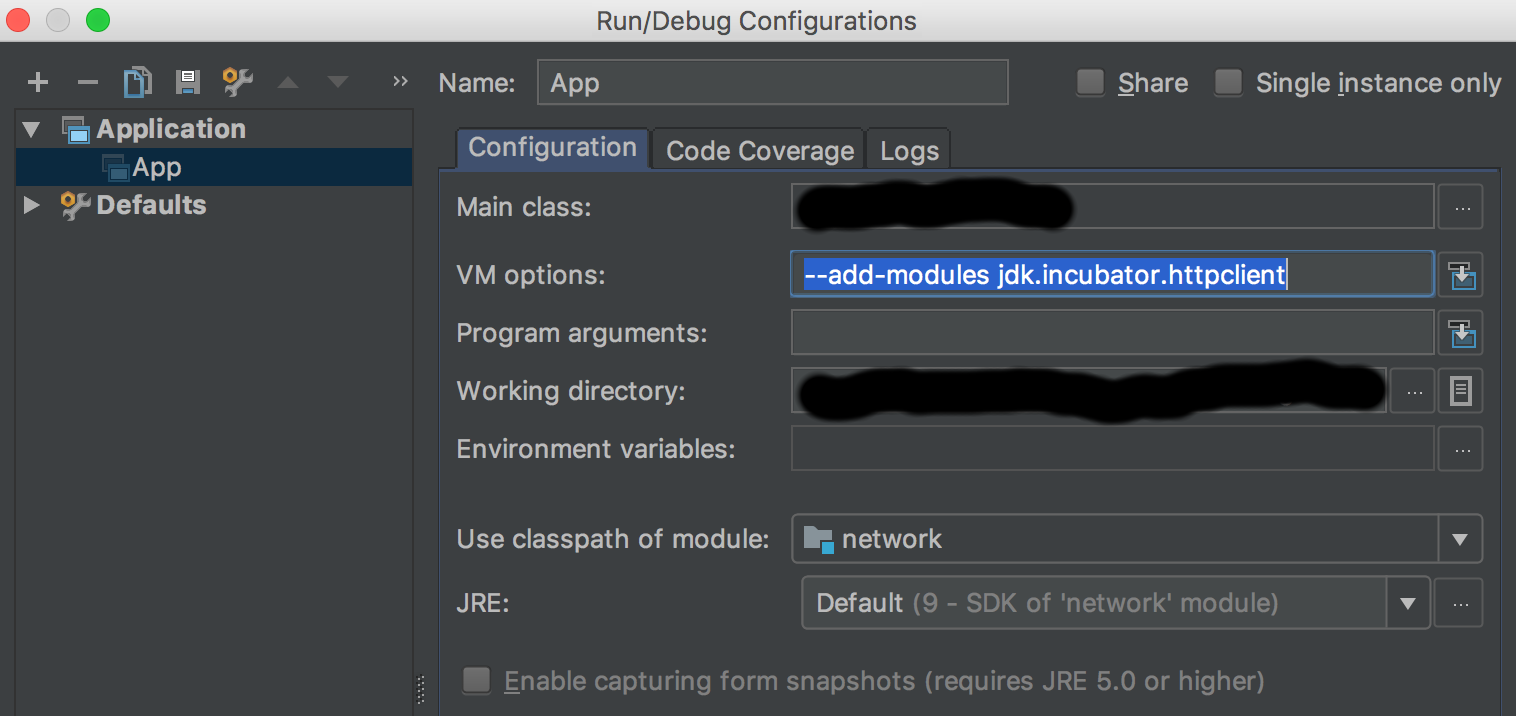Switch to the Logs tab
The image size is (1516, 716).
point(909,151)
